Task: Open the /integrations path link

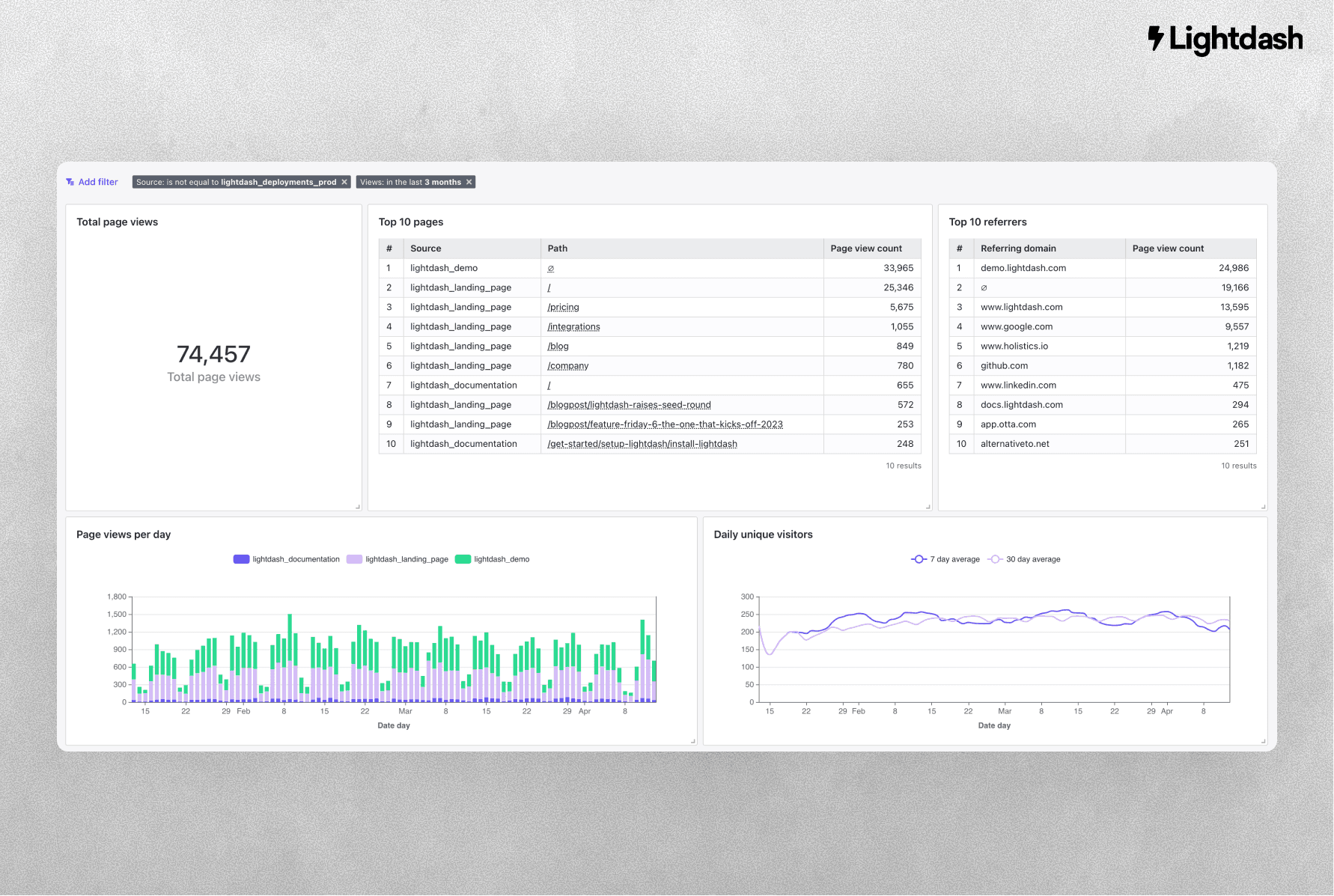Action: point(573,326)
